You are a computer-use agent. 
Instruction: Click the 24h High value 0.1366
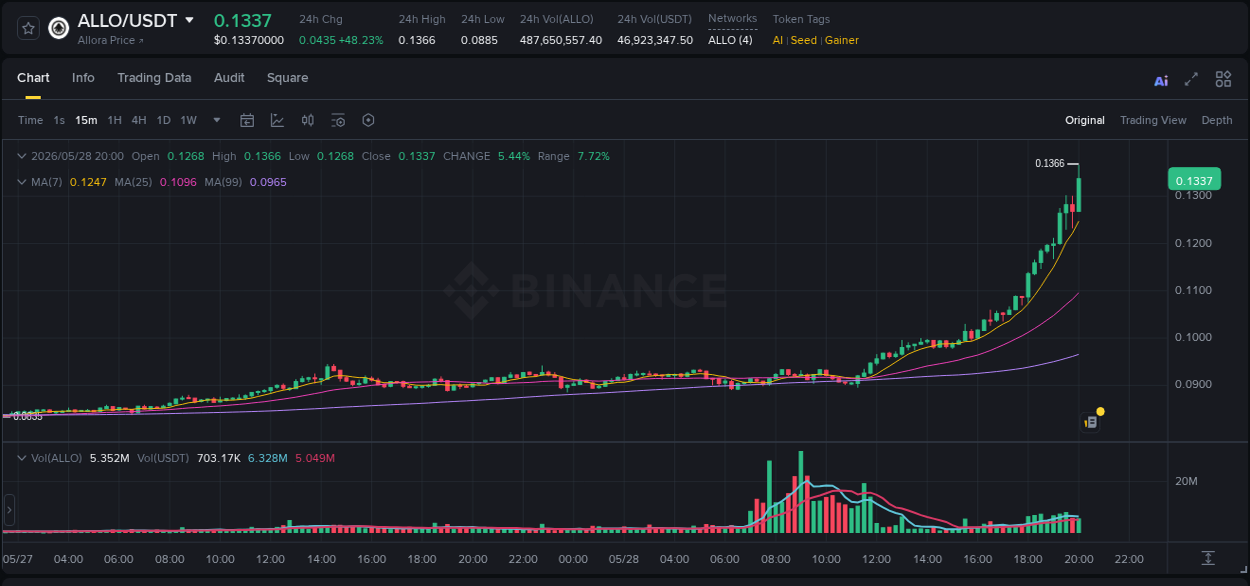point(417,40)
